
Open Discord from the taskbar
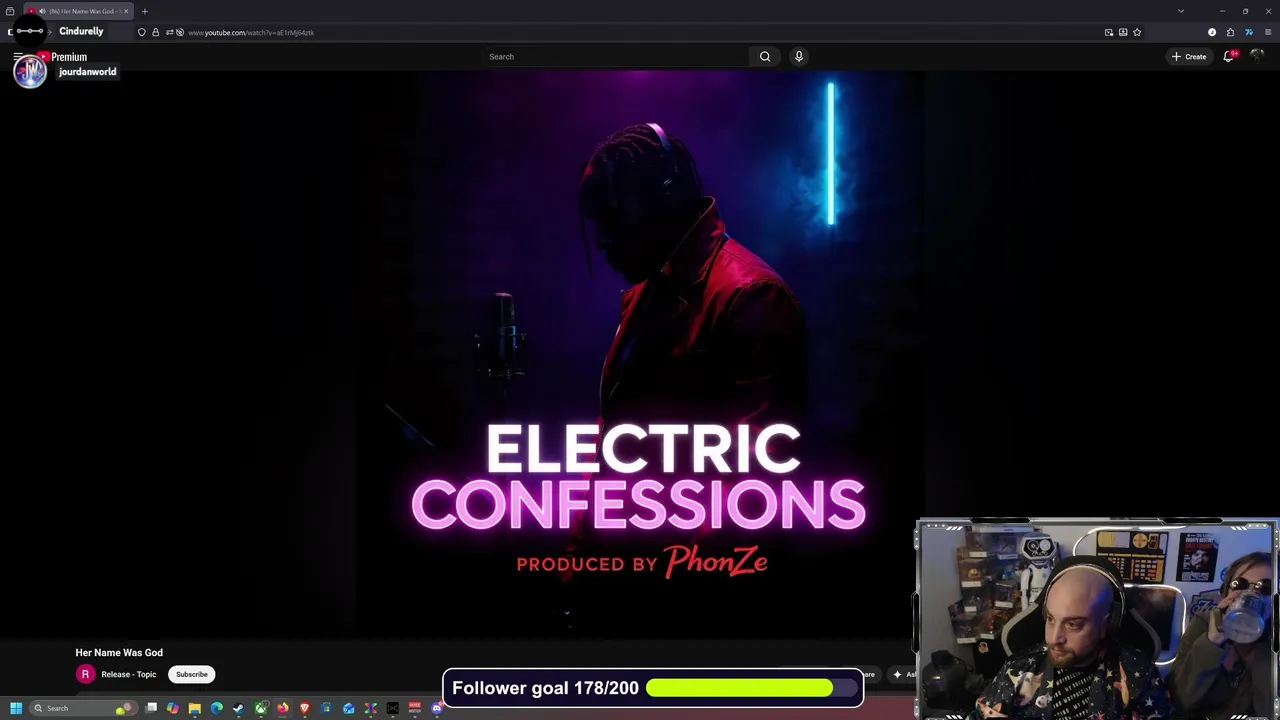(x=437, y=708)
